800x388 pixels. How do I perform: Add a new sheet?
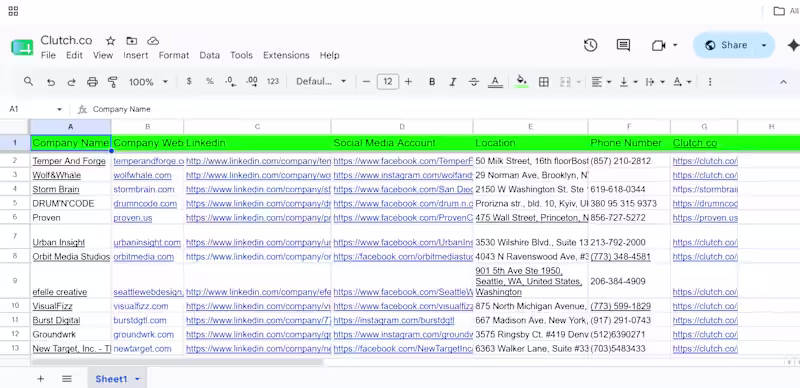click(40, 379)
